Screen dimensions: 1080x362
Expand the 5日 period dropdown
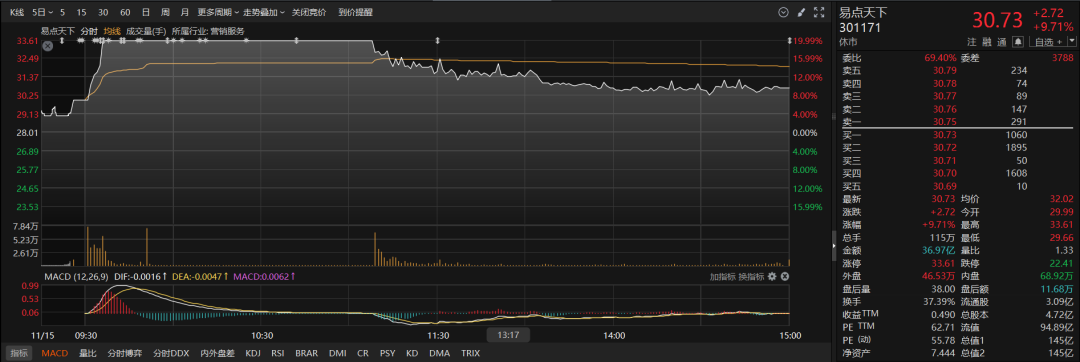43,12
